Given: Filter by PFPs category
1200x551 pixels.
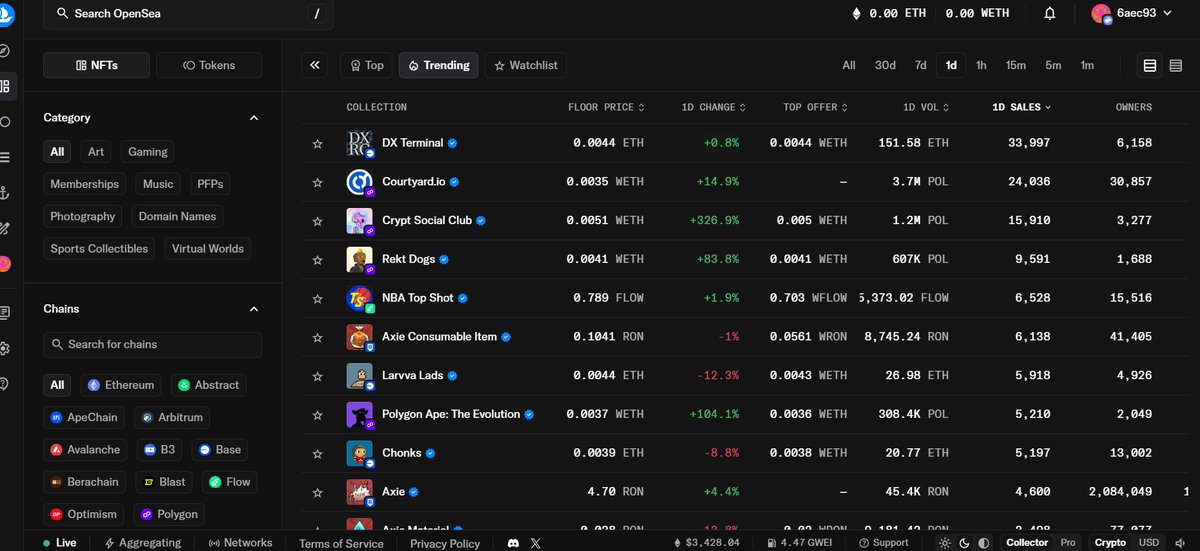Looking at the screenshot, I should tap(210, 184).
